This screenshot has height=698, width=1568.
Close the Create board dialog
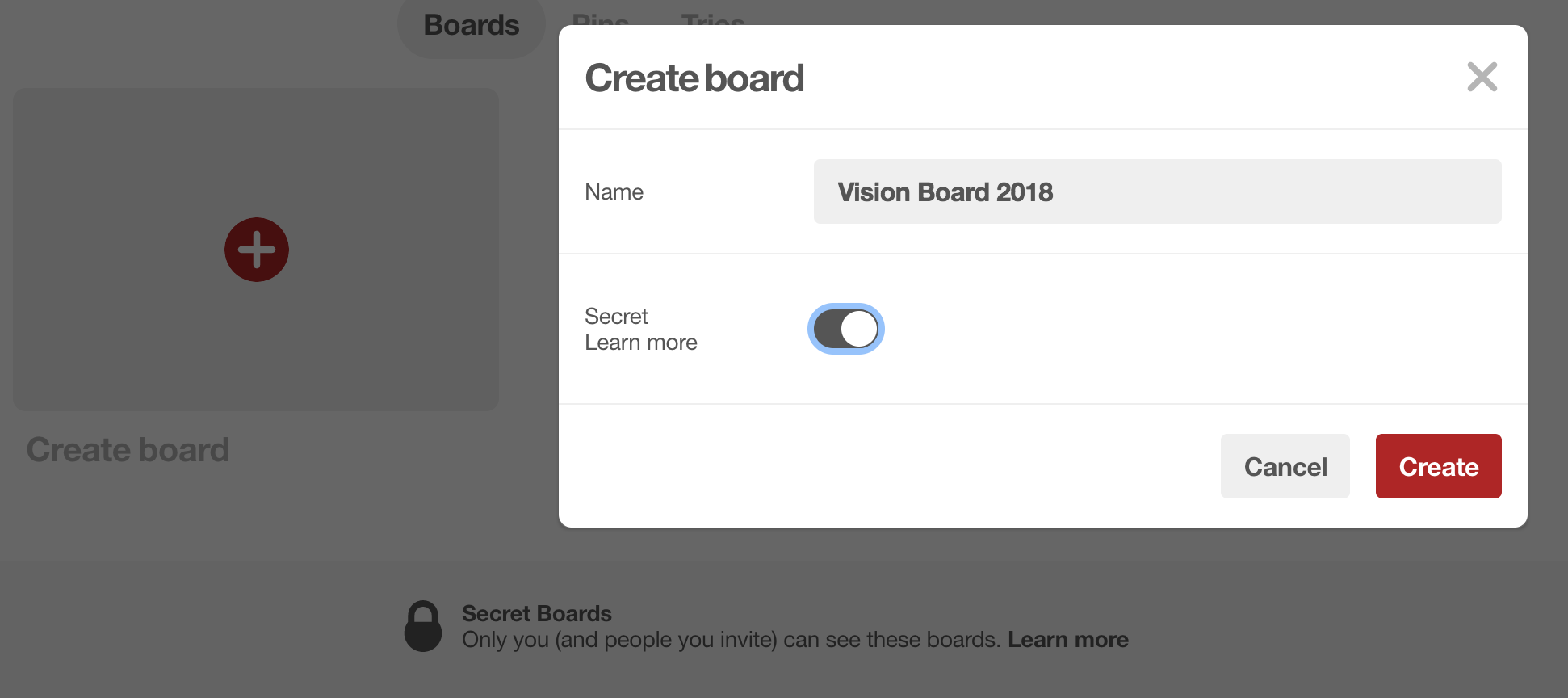[1482, 78]
